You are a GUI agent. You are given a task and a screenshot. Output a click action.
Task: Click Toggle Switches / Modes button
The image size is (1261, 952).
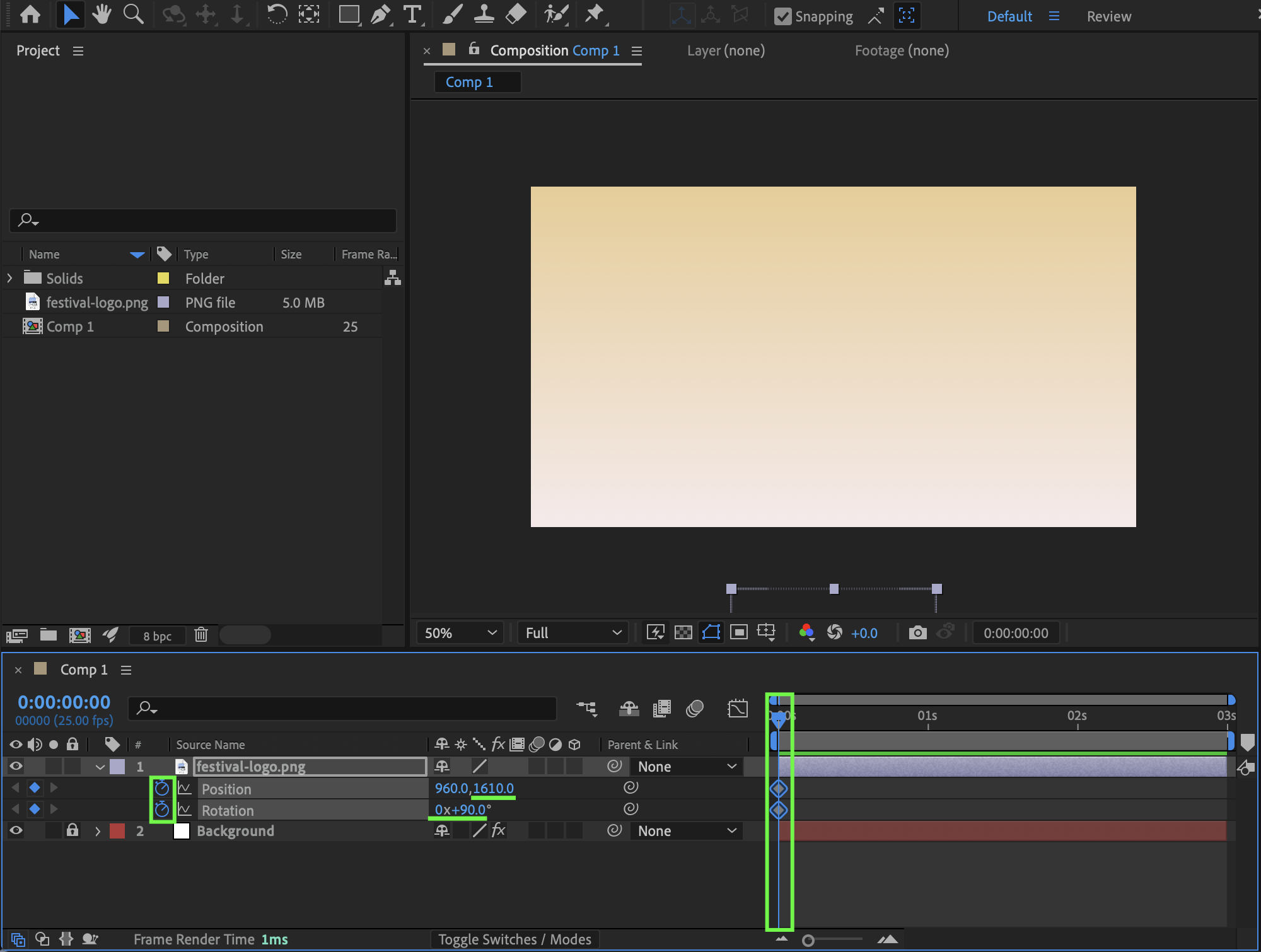[x=514, y=939]
